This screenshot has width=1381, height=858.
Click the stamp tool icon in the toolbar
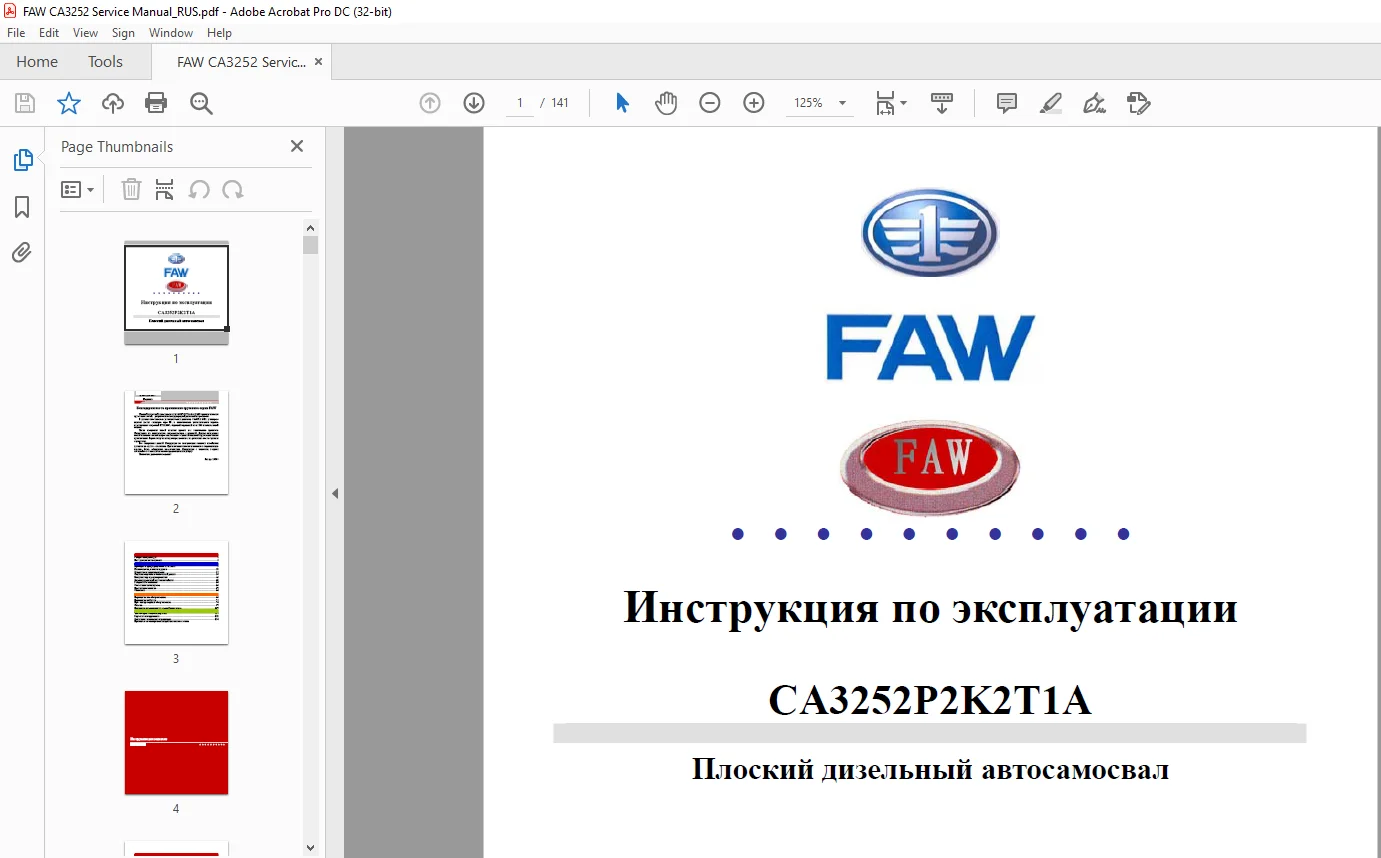pyautogui.click(x=1139, y=103)
